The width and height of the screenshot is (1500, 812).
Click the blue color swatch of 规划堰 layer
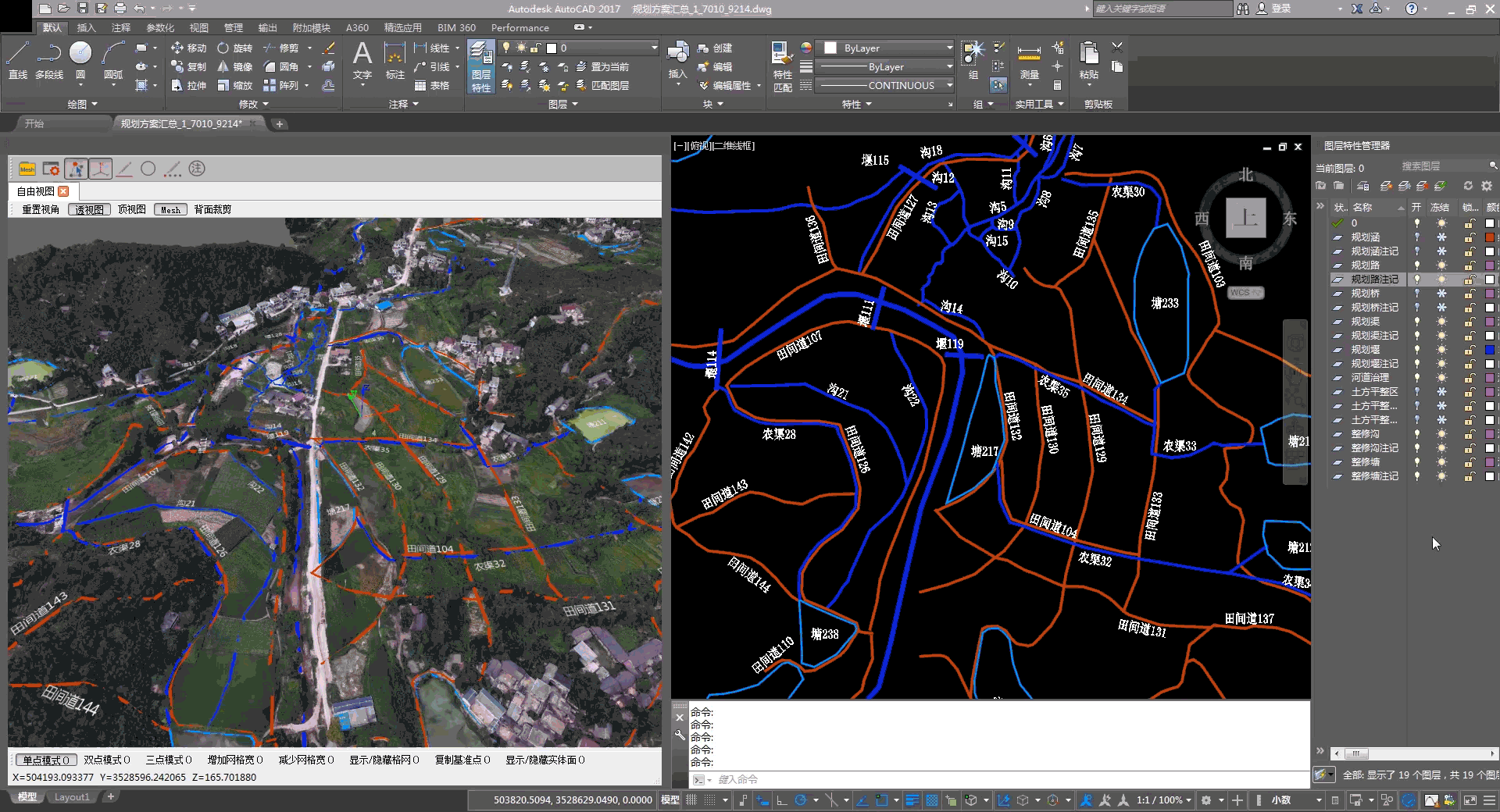(1489, 350)
